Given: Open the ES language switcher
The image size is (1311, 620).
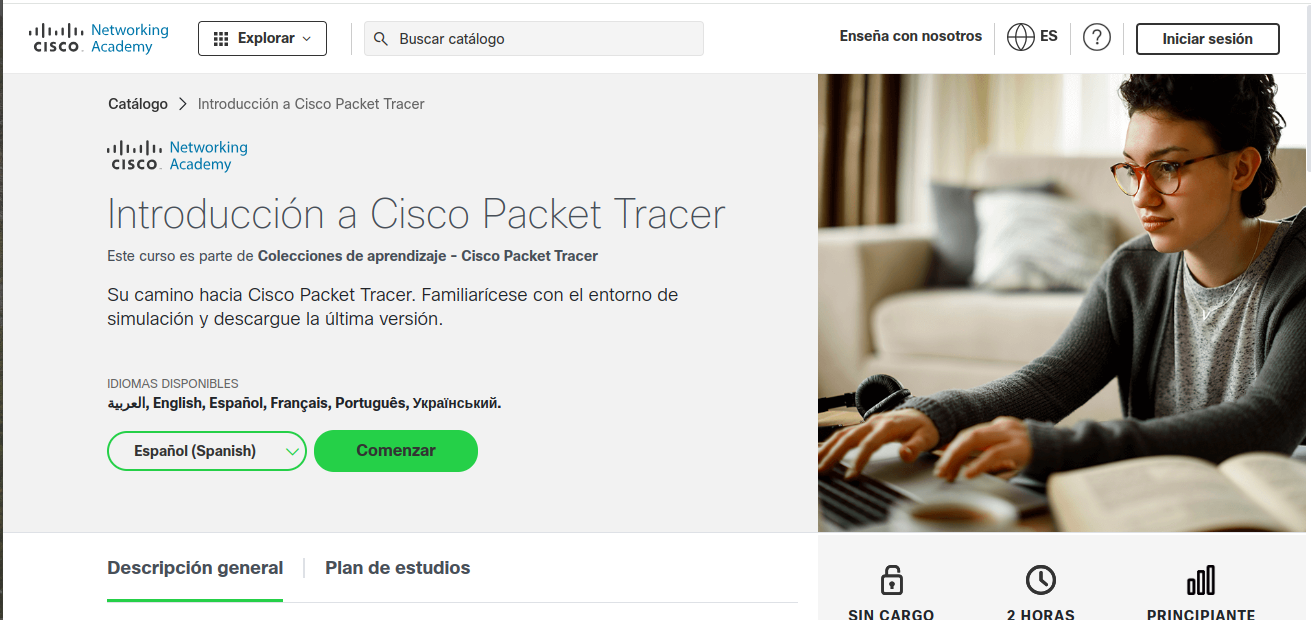Looking at the screenshot, I should (x=1032, y=38).
